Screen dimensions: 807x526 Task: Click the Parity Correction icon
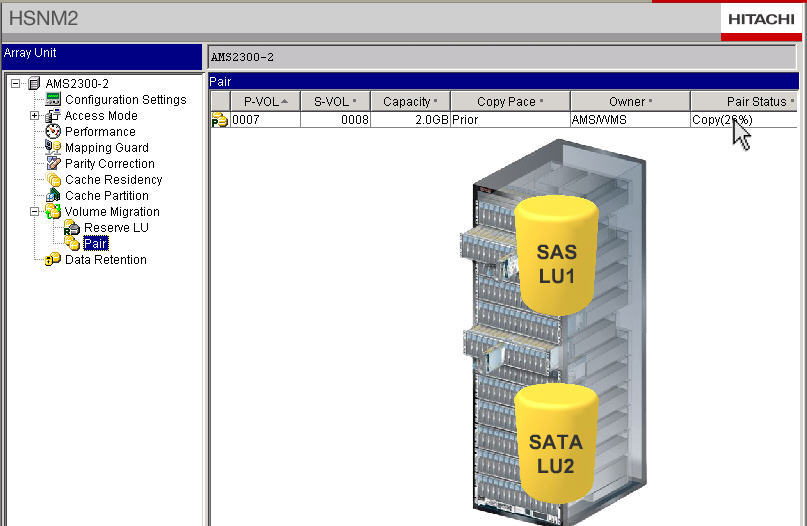[53, 163]
